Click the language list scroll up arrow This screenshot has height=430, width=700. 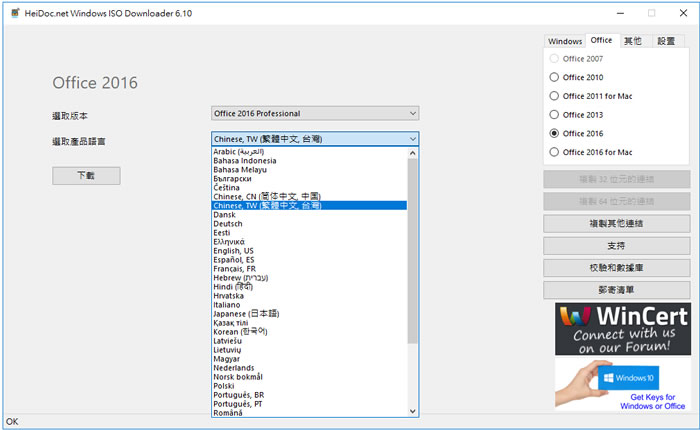click(x=412, y=153)
